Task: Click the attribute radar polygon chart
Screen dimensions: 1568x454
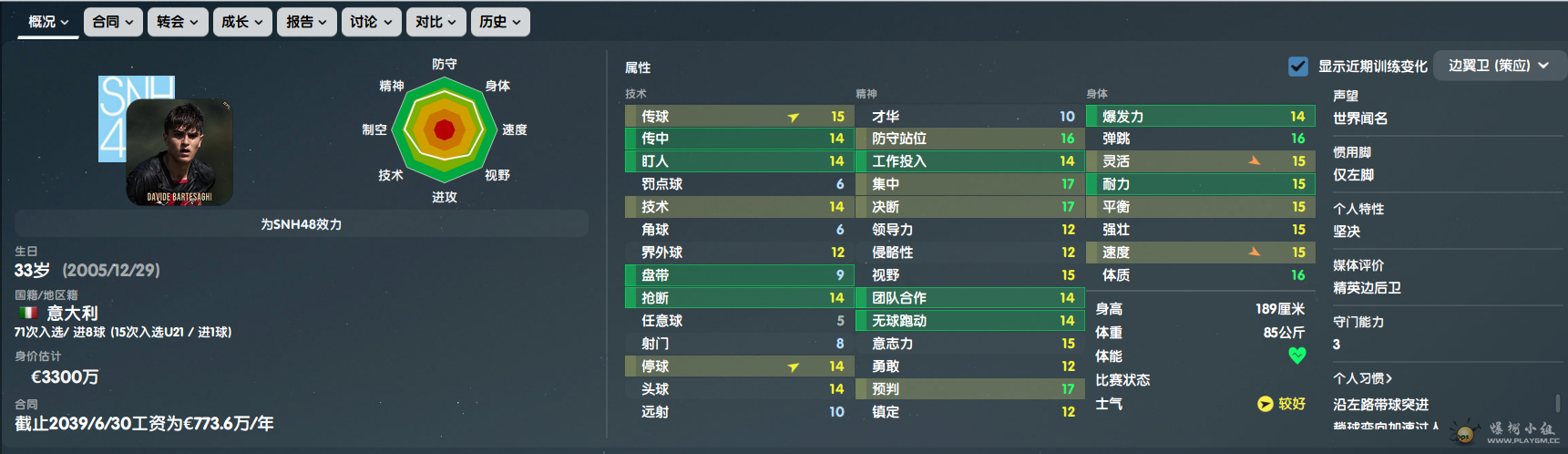Action: coord(445,130)
